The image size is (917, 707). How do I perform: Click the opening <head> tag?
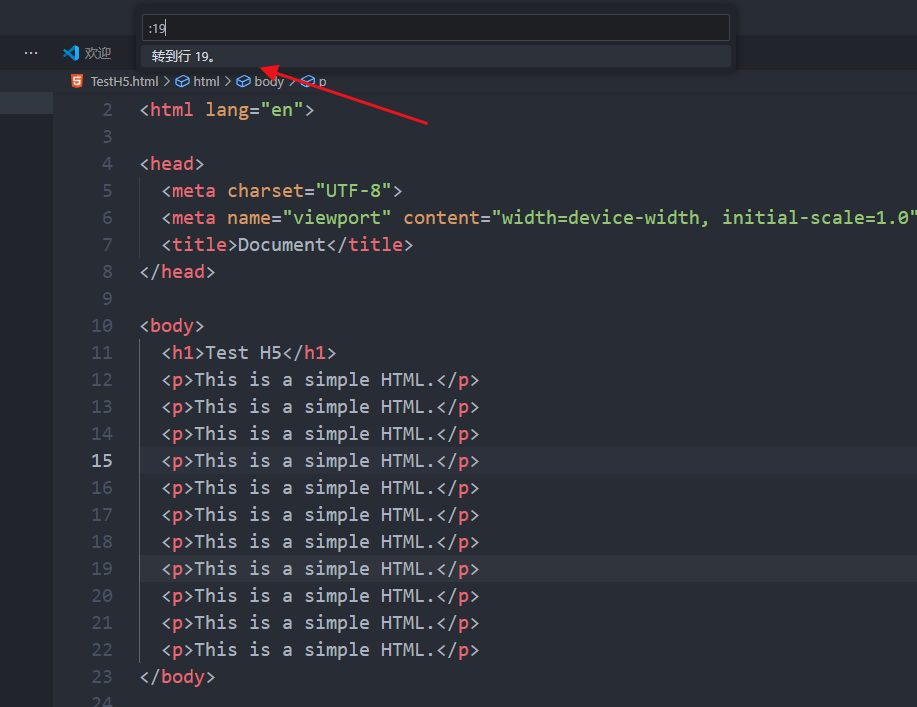(172, 164)
